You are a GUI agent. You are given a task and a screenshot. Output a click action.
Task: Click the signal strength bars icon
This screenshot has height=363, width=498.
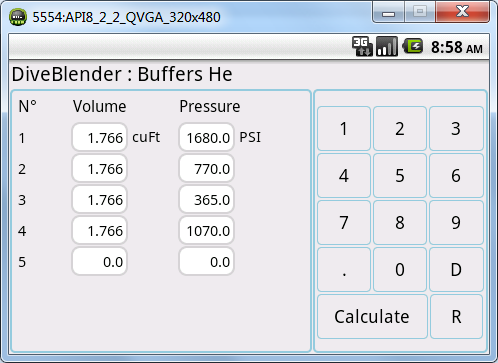(x=387, y=46)
